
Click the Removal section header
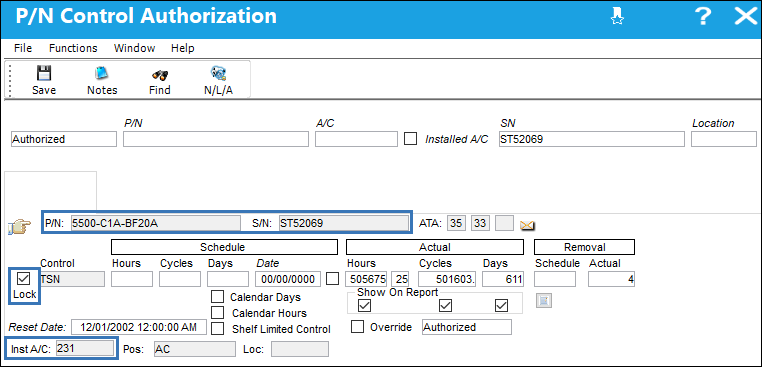tap(585, 247)
